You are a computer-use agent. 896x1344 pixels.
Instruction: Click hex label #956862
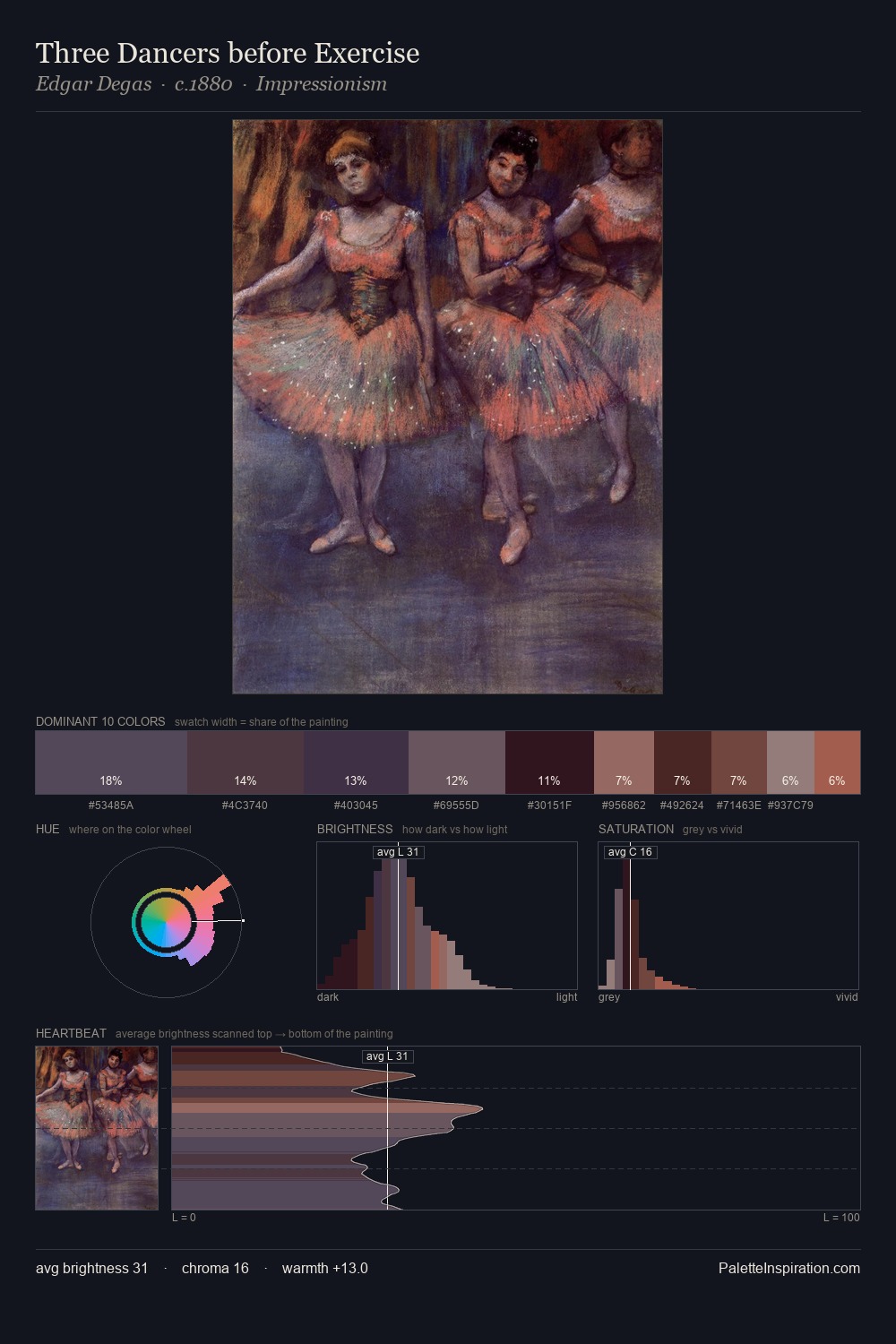pos(624,806)
